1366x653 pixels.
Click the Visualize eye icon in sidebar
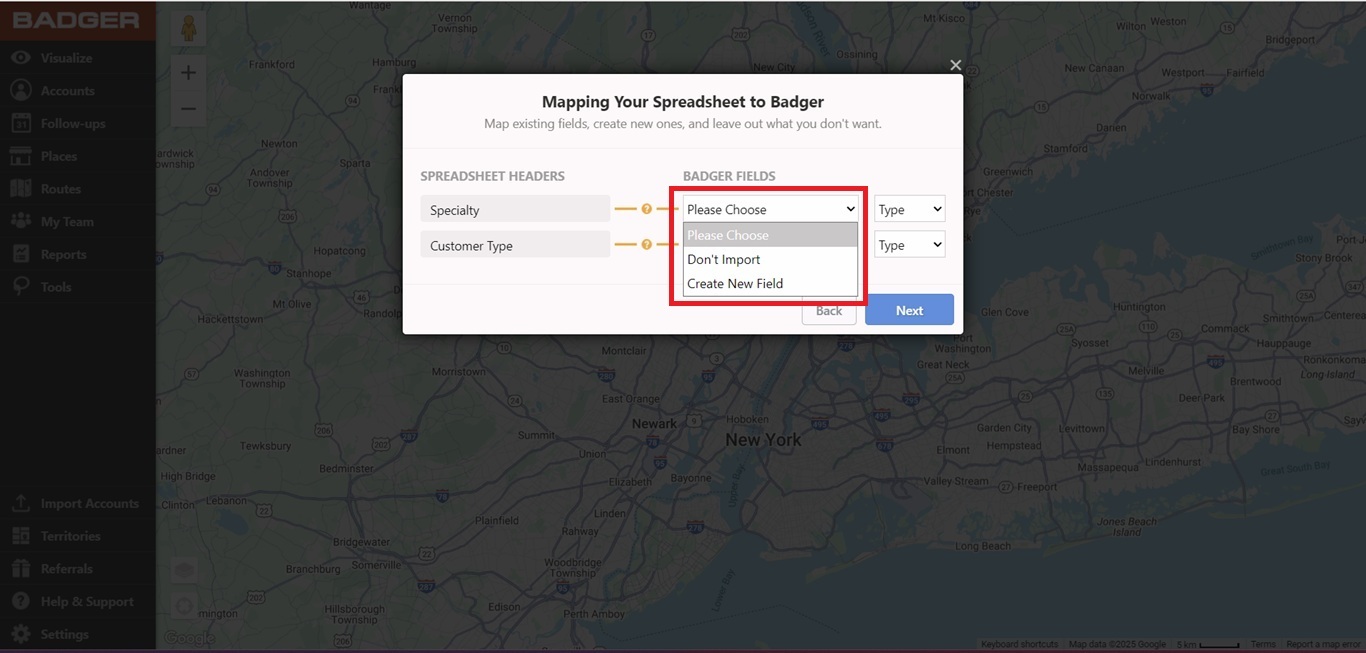tap(21, 58)
